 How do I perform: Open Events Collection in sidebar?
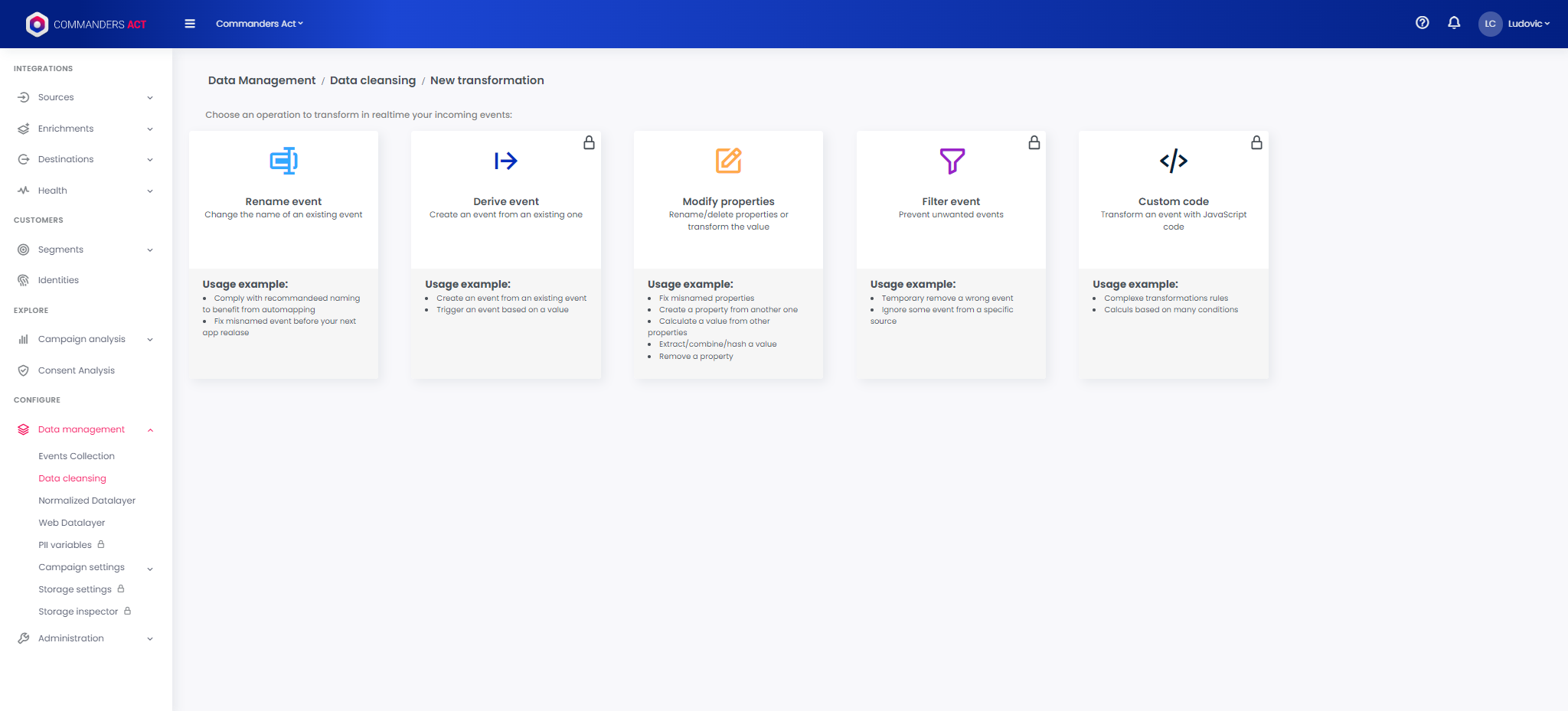click(77, 456)
